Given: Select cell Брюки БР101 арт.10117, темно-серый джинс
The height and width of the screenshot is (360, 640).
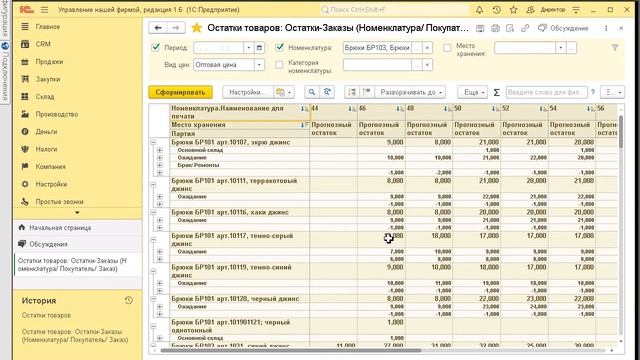Looking at the screenshot, I should point(240,240).
